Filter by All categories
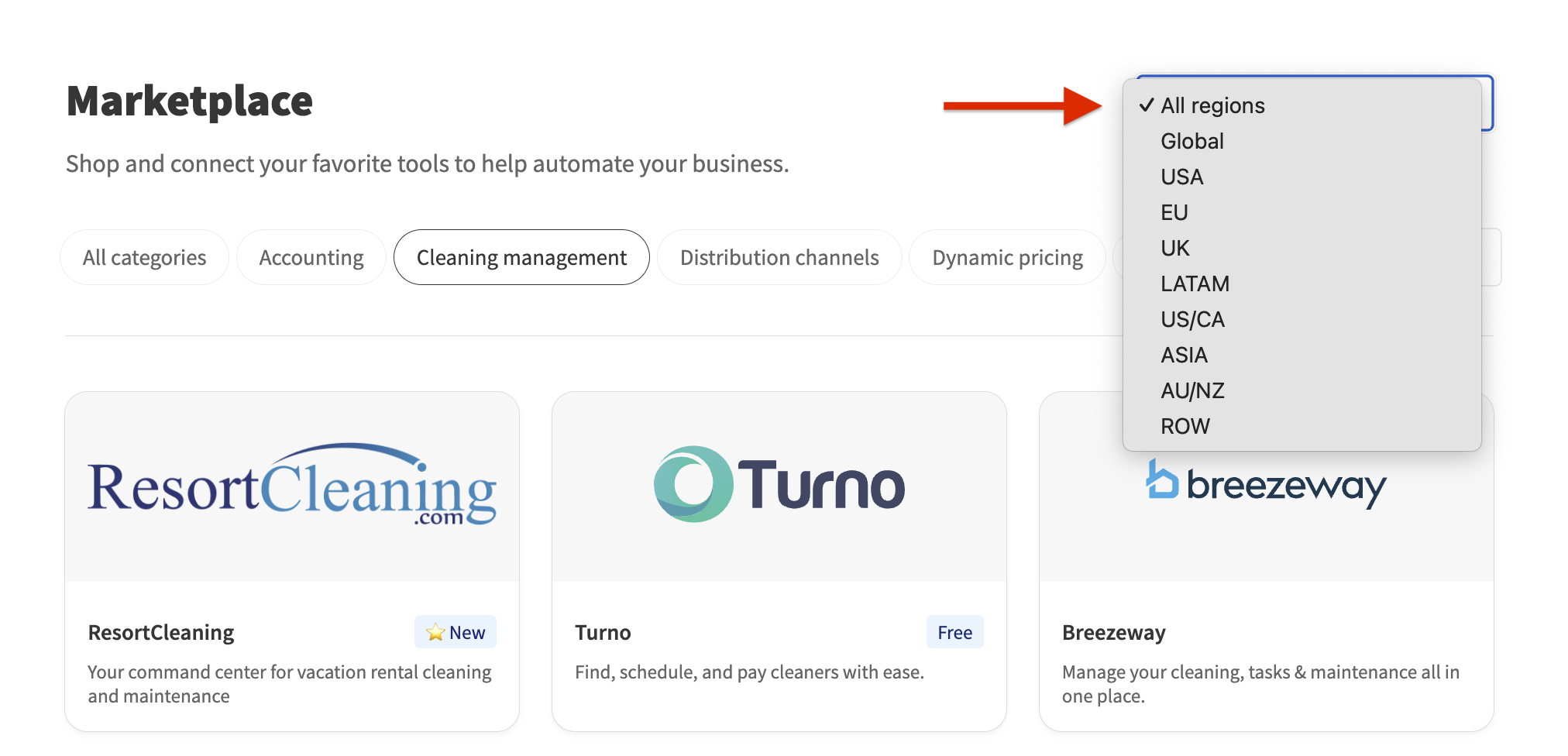1568x756 pixels. coord(144,257)
